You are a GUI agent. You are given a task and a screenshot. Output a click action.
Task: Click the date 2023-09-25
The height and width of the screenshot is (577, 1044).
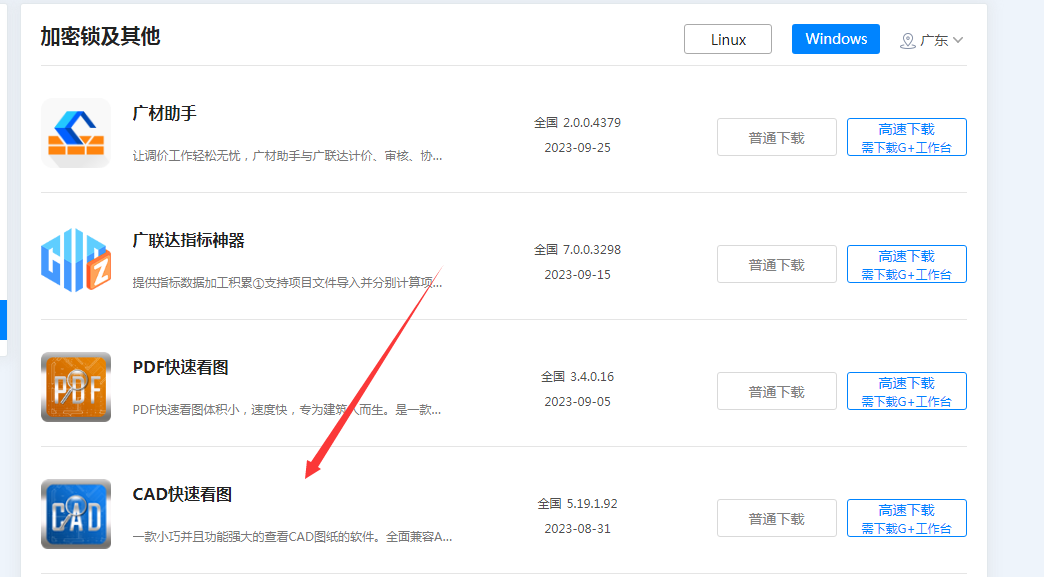(577, 148)
